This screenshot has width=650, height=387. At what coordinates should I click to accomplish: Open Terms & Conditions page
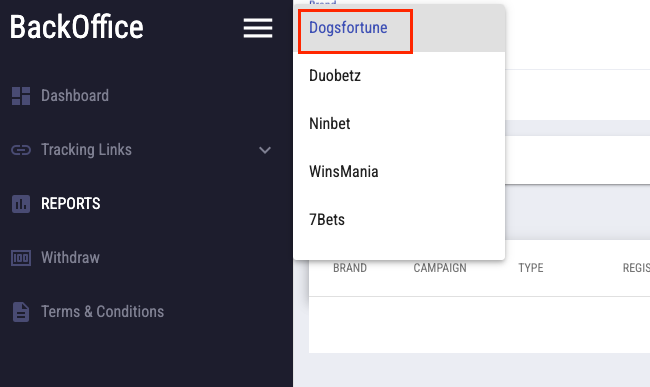pyautogui.click(x=102, y=312)
